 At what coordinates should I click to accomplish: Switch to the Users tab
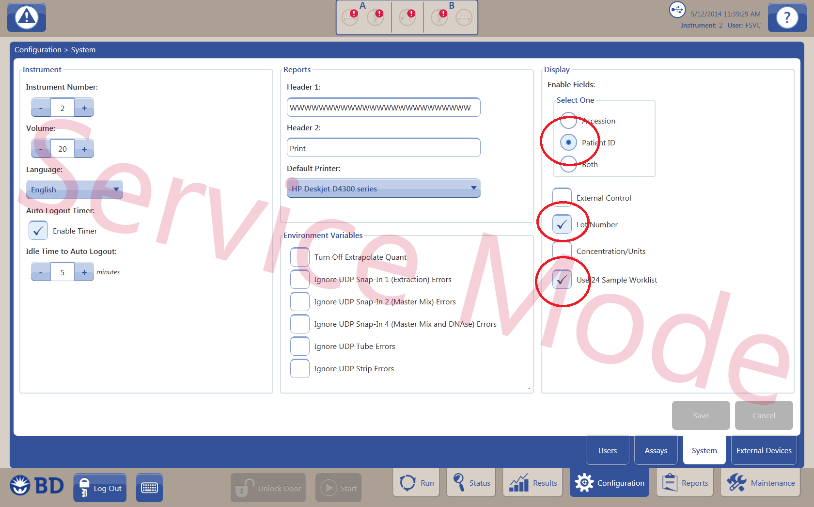(x=607, y=450)
